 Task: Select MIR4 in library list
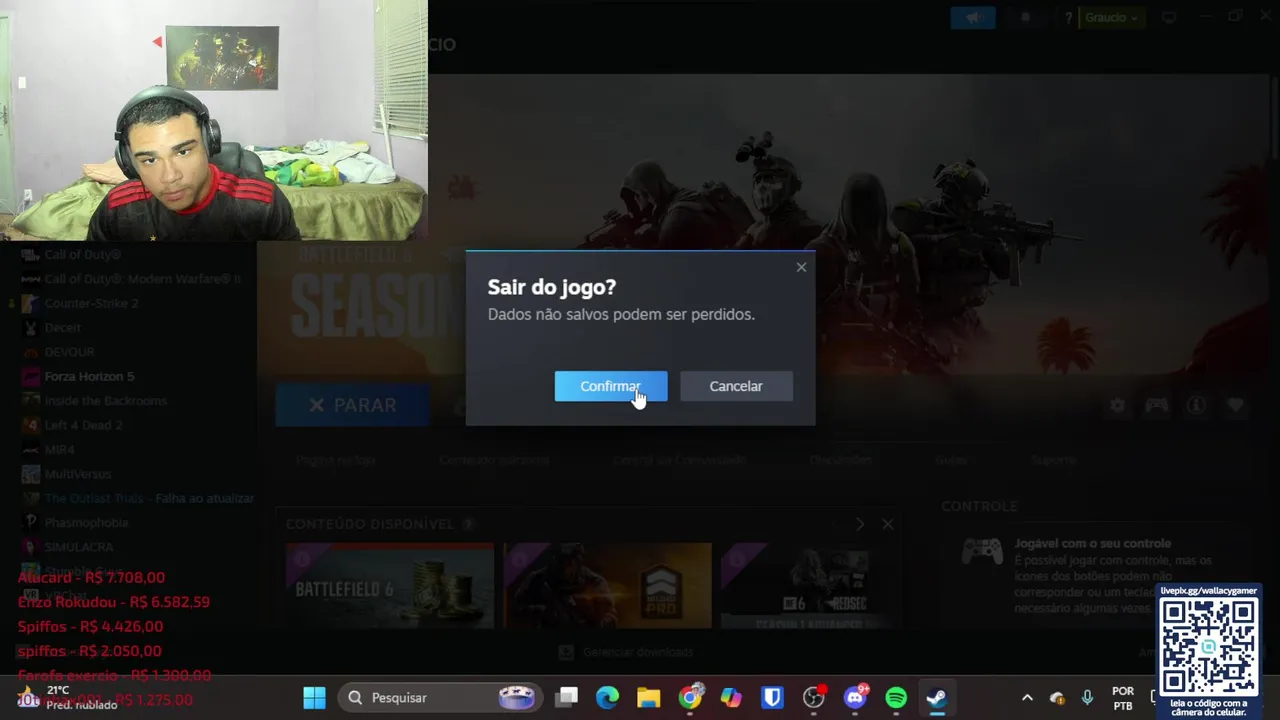pyautogui.click(x=60, y=449)
